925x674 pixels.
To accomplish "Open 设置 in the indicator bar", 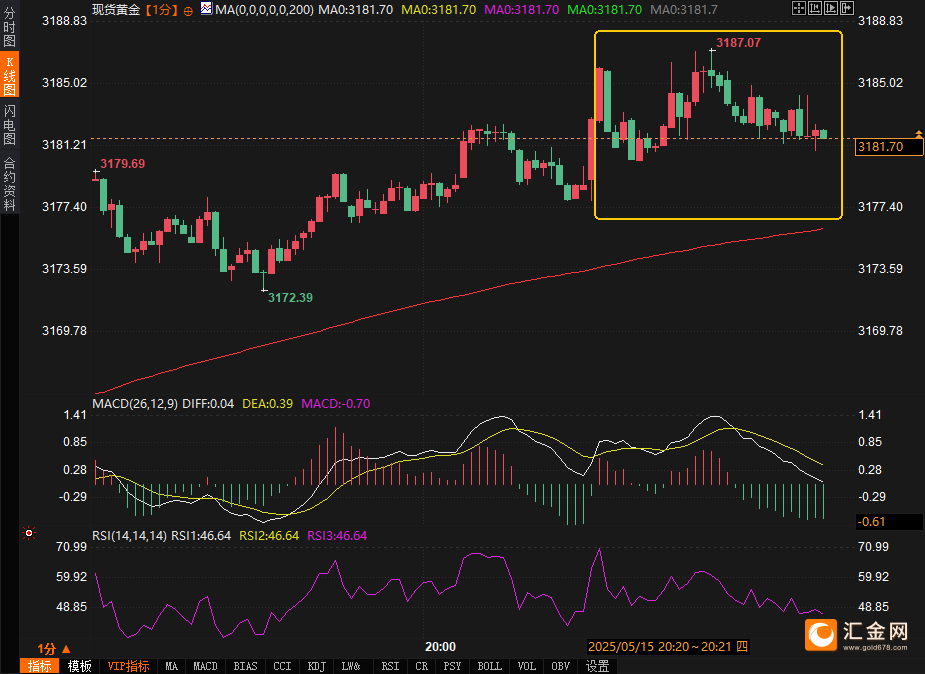I will click(597, 666).
